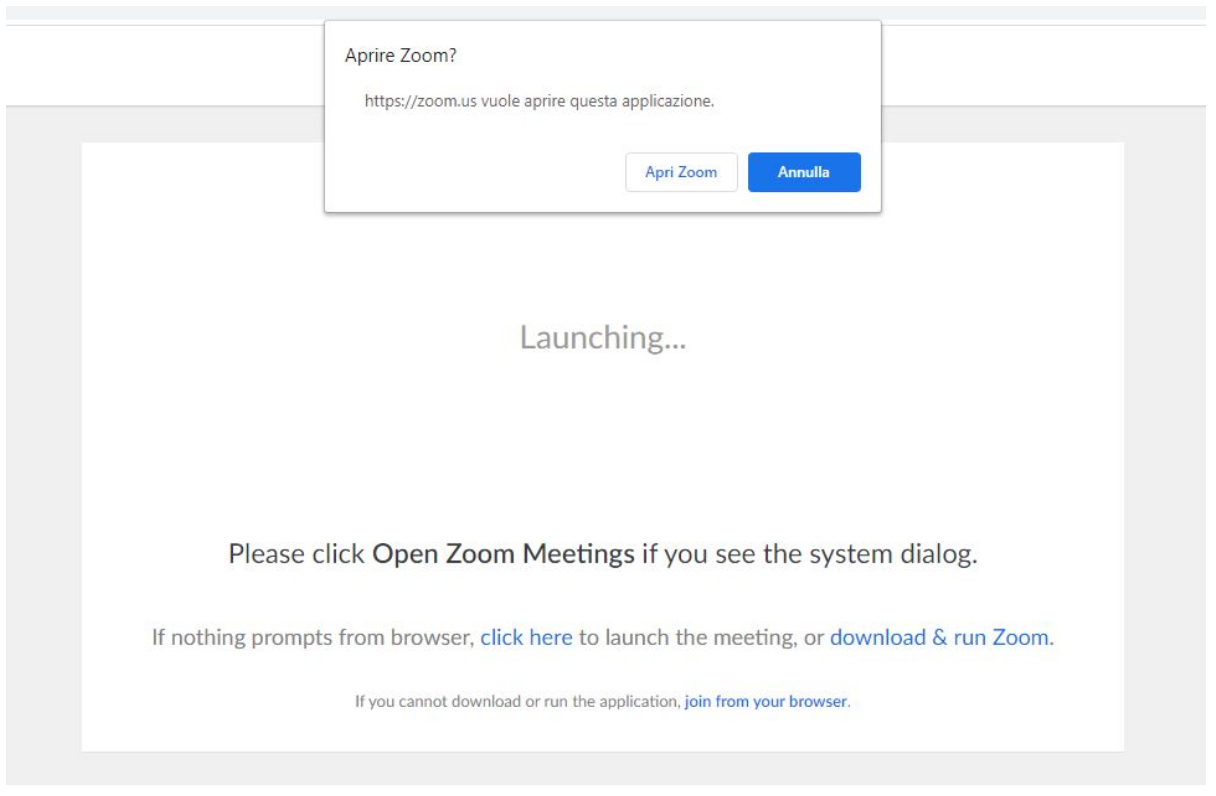1216x796 pixels.
Task: Click 'If you cannot download or run the application' text
Action: point(517,701)
